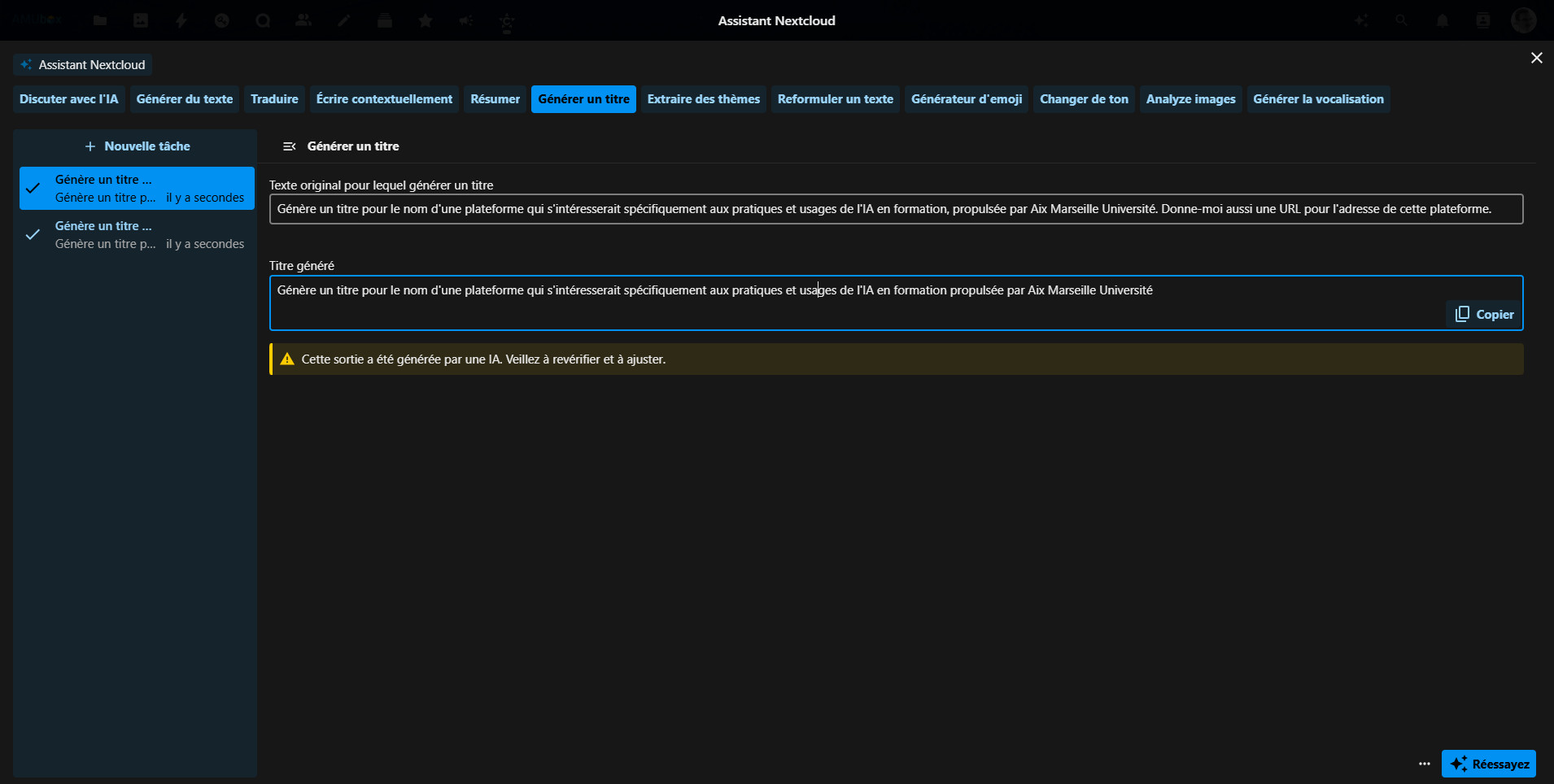Focus the original text input field
Image resolution: width=1554 pixels, height=784 pixels.
point(895,209)
